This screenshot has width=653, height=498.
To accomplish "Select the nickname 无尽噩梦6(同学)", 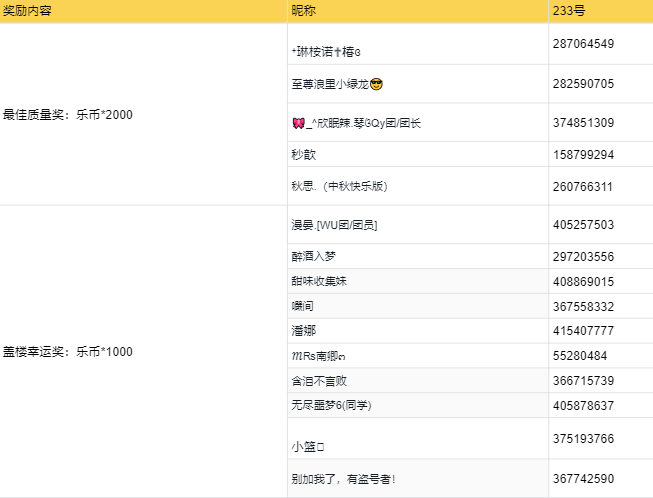I will click(x=331, y=405).
